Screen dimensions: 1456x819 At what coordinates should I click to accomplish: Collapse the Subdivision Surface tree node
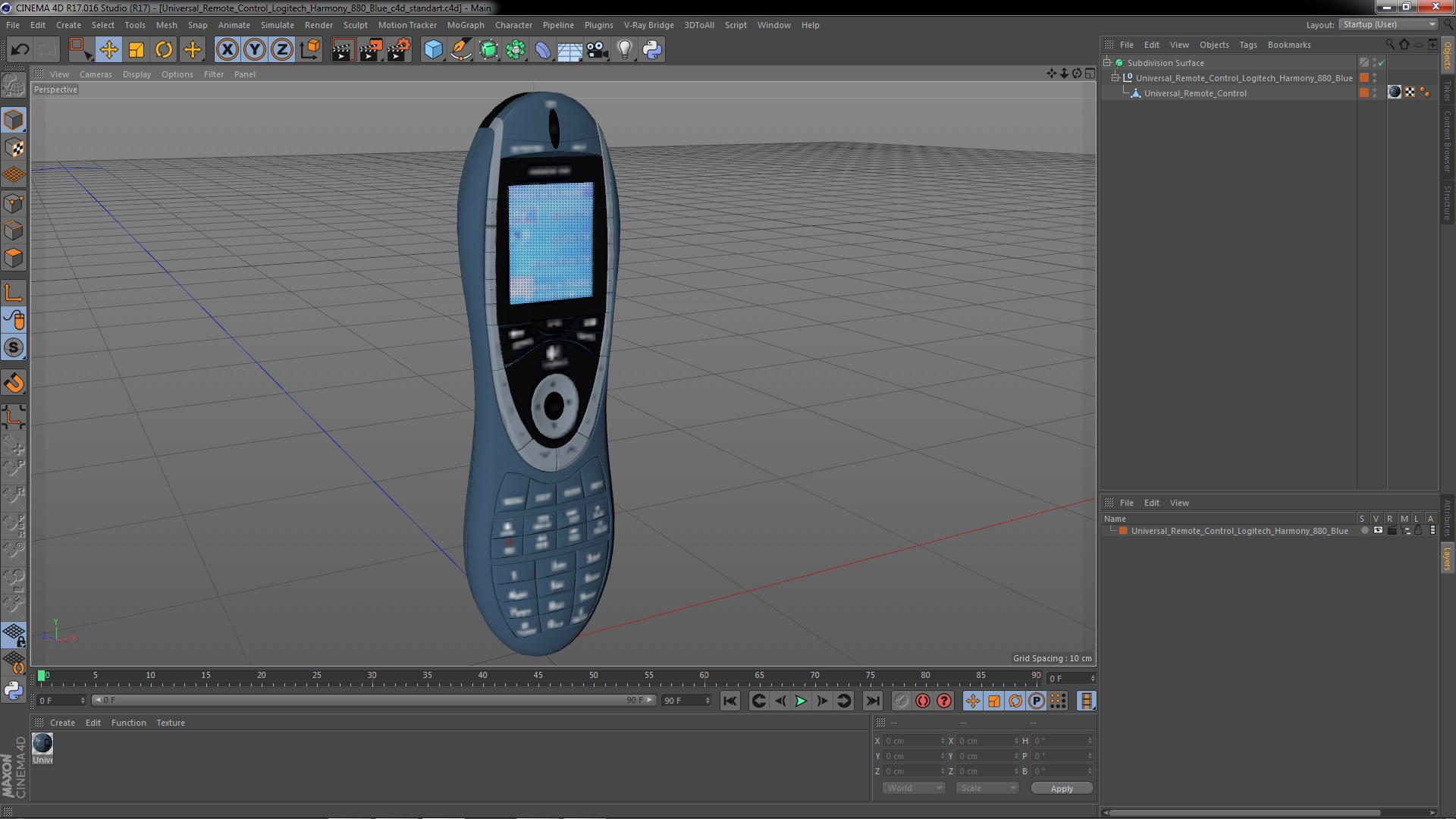click(x=1107, y=63)
